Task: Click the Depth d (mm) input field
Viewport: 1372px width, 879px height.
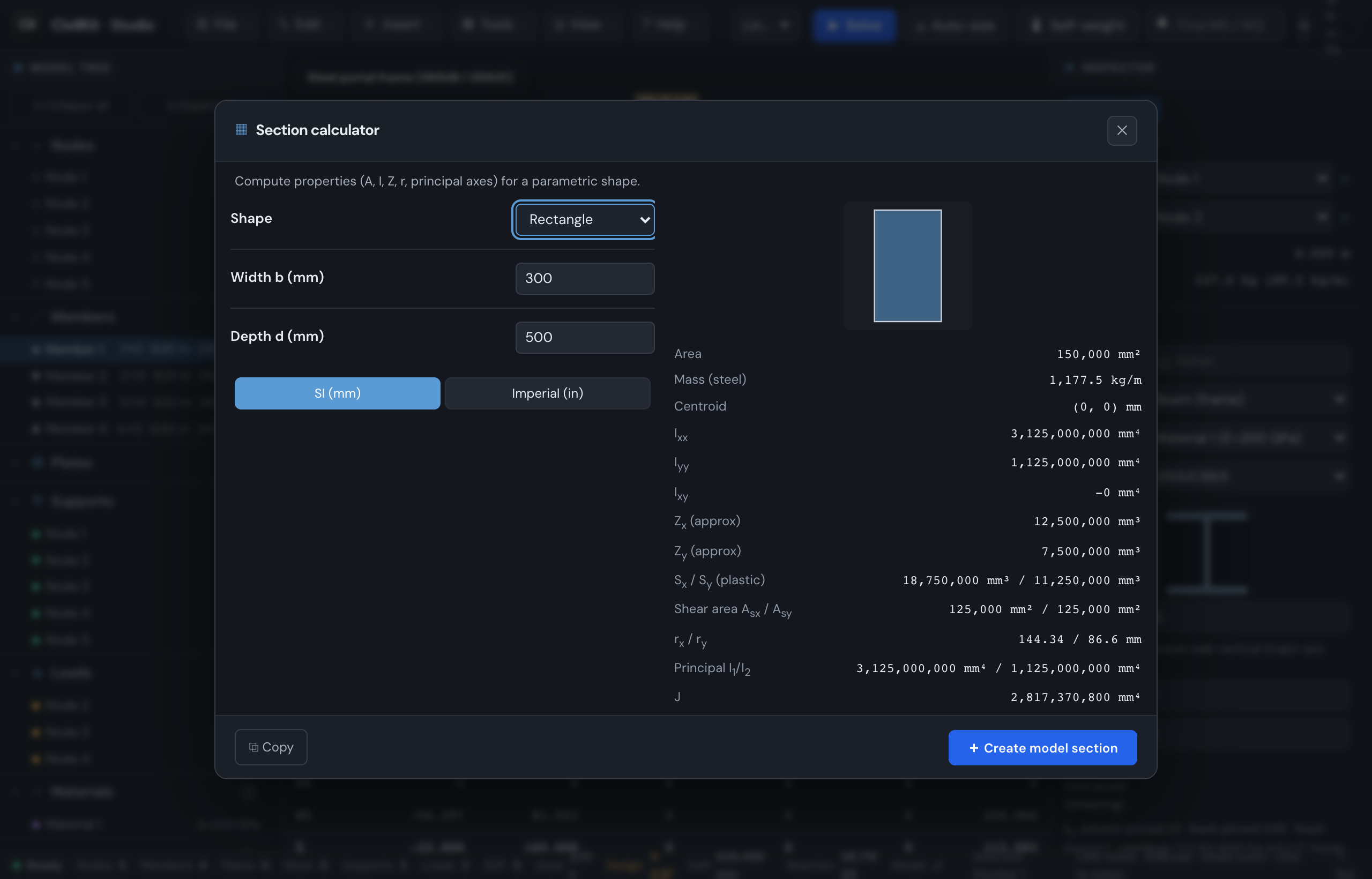Action: coord(584,337)
